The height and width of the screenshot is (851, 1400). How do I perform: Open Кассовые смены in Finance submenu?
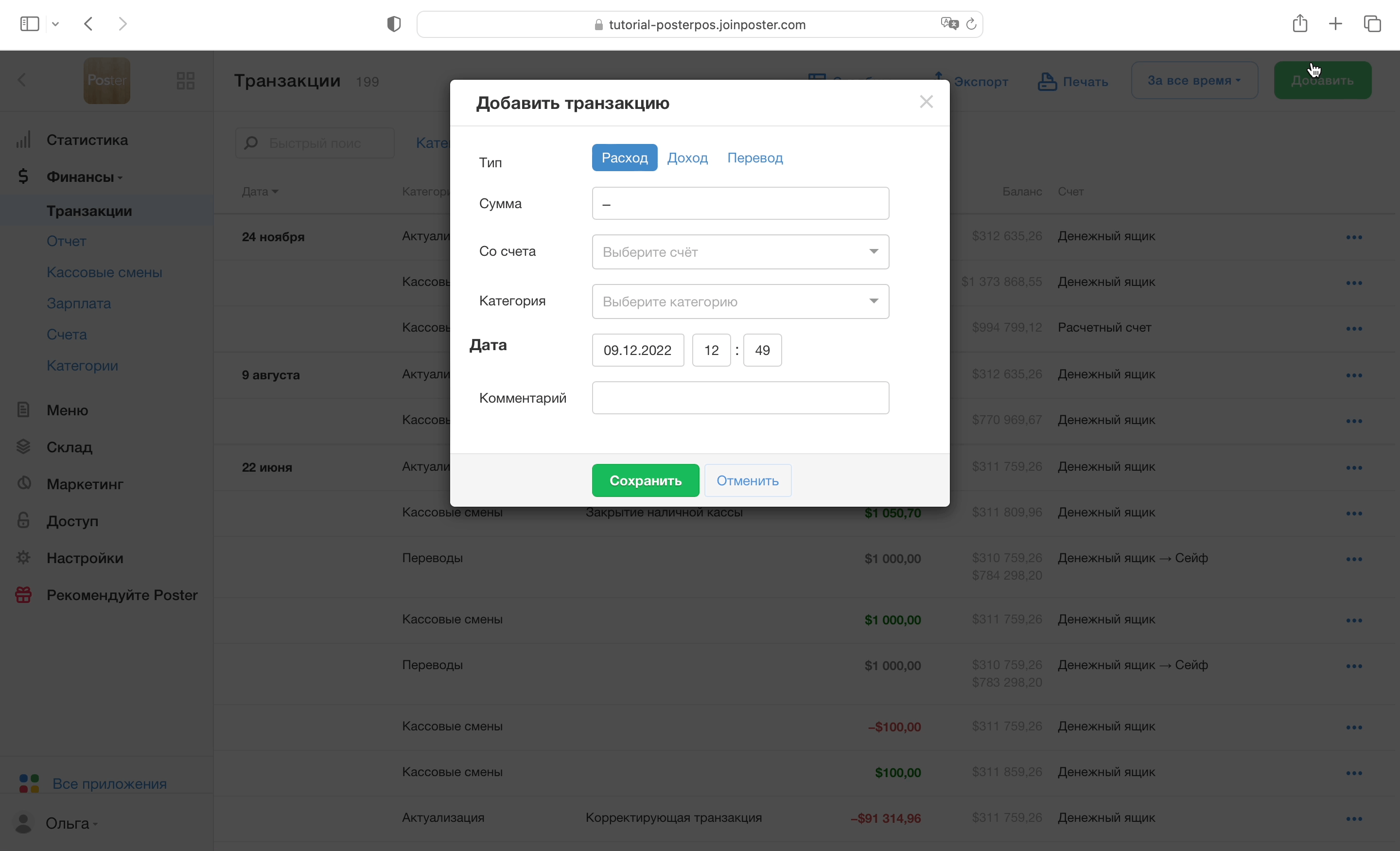pos(104,272)
